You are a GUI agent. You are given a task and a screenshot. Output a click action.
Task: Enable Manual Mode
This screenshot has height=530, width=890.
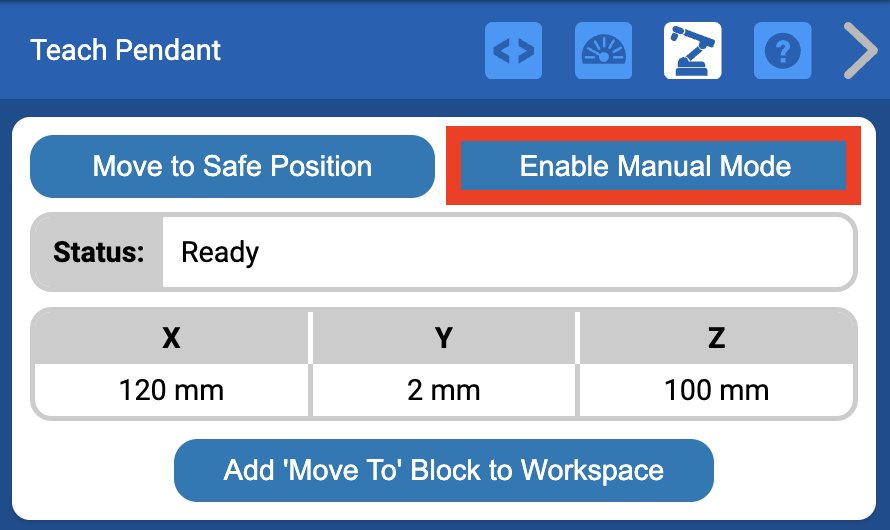click(x=655, y=166)
